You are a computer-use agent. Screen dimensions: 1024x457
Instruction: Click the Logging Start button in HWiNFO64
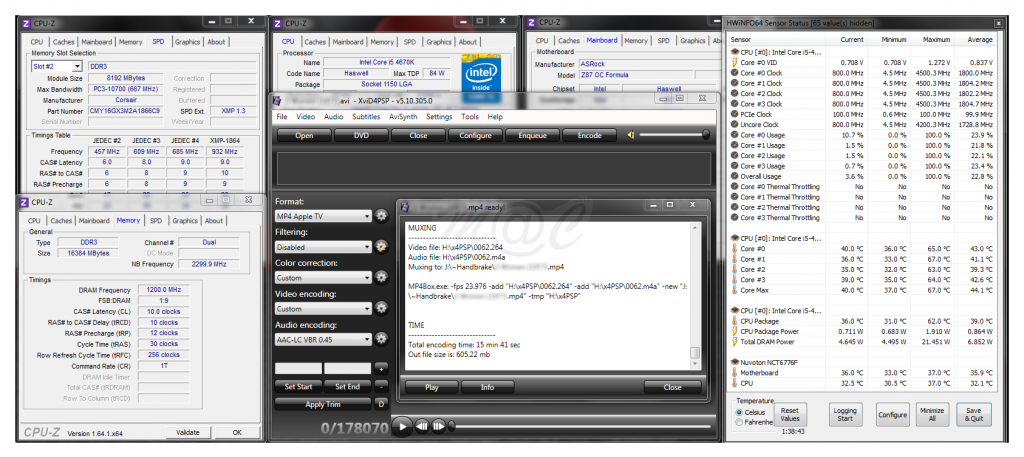pyautogui.click(x=845, y=415)
